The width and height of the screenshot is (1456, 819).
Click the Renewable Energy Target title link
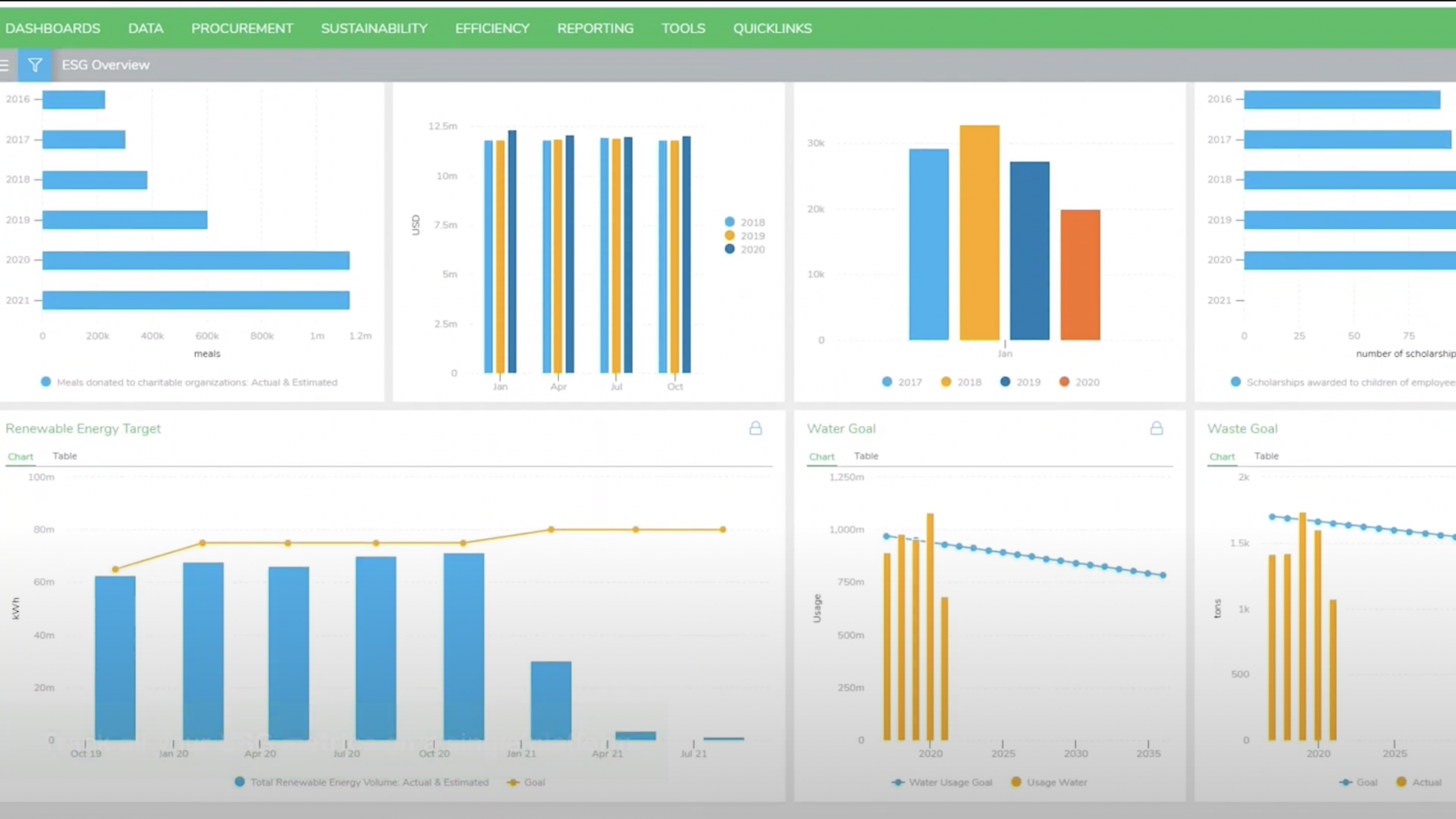(83, 429)
